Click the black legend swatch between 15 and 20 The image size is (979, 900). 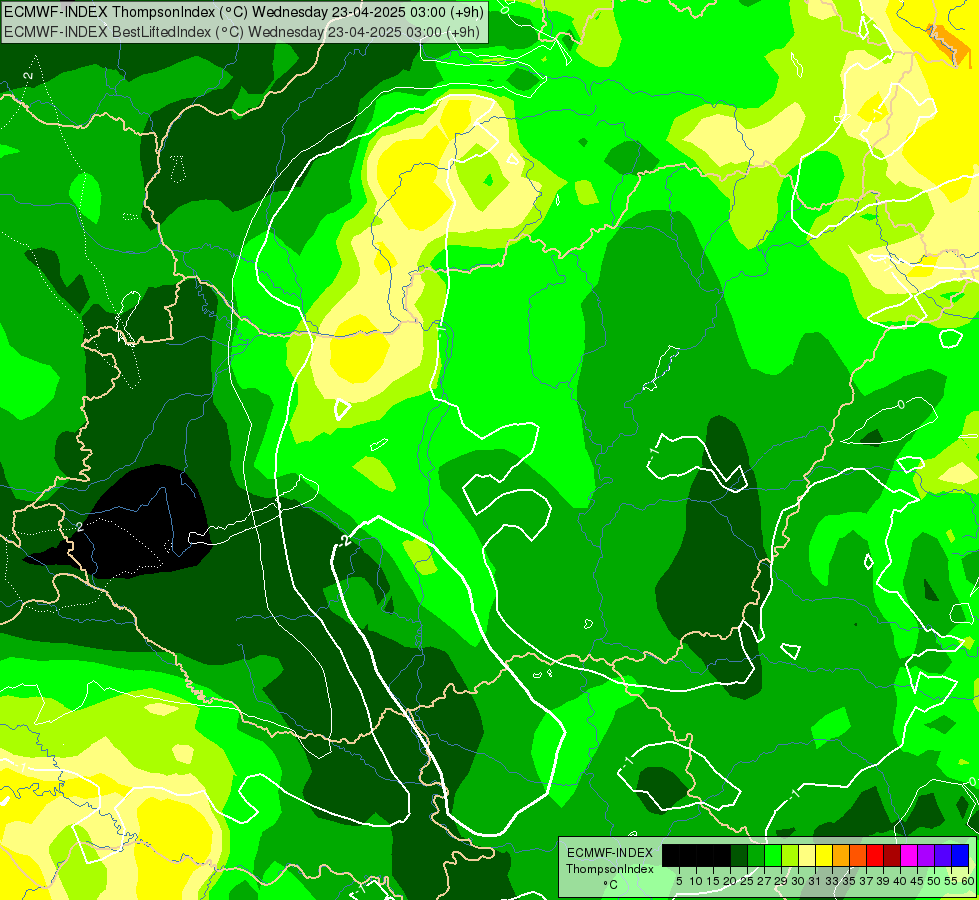(722, 855)
